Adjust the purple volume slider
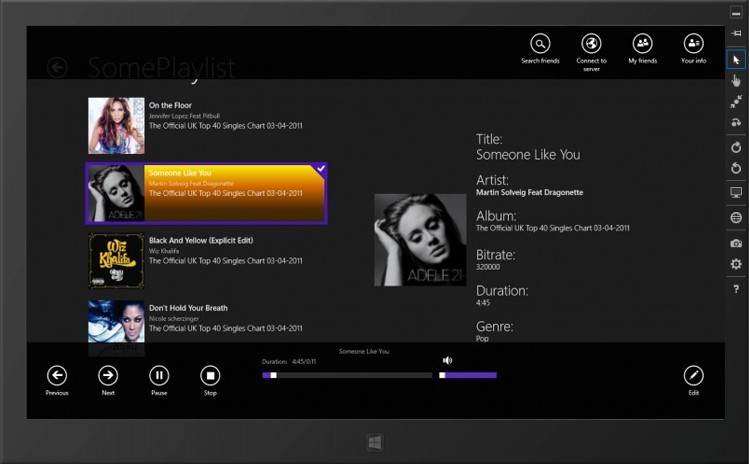 tap(468, 376)
